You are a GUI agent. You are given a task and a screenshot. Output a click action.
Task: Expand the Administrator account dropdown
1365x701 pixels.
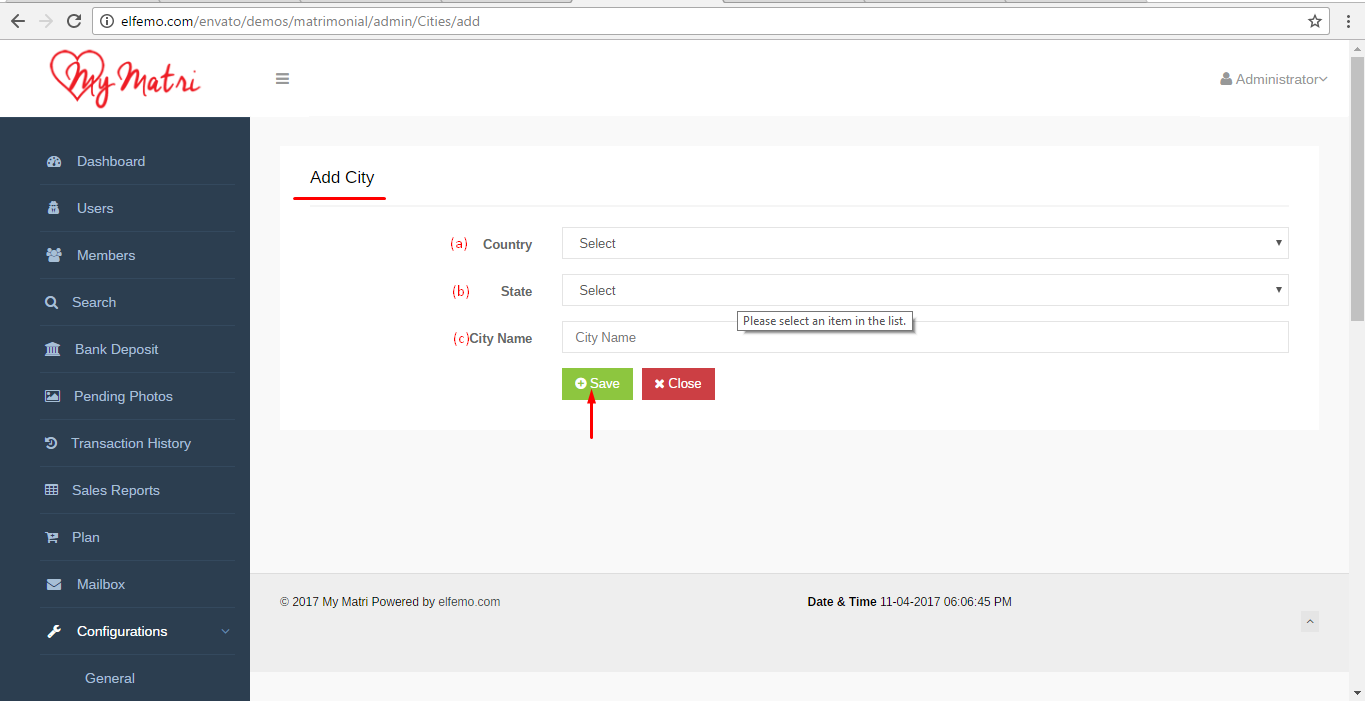(x=1274, y=79)
